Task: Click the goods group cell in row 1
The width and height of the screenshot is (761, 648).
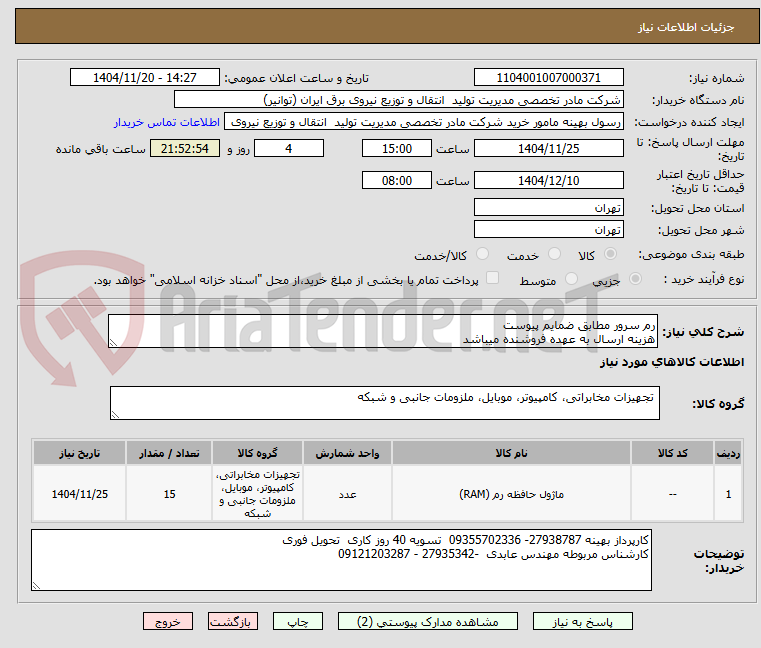Action: coord(257,494)
